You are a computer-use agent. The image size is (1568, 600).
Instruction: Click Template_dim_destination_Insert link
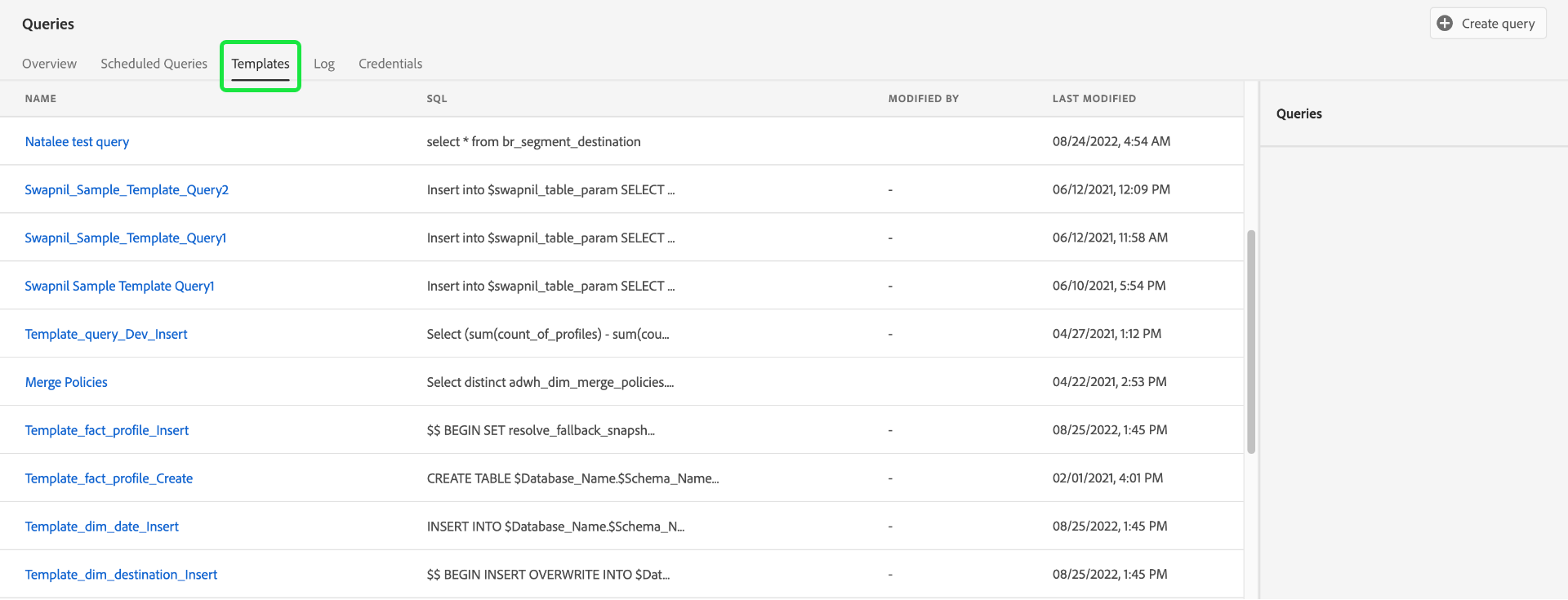pos(121,576)
